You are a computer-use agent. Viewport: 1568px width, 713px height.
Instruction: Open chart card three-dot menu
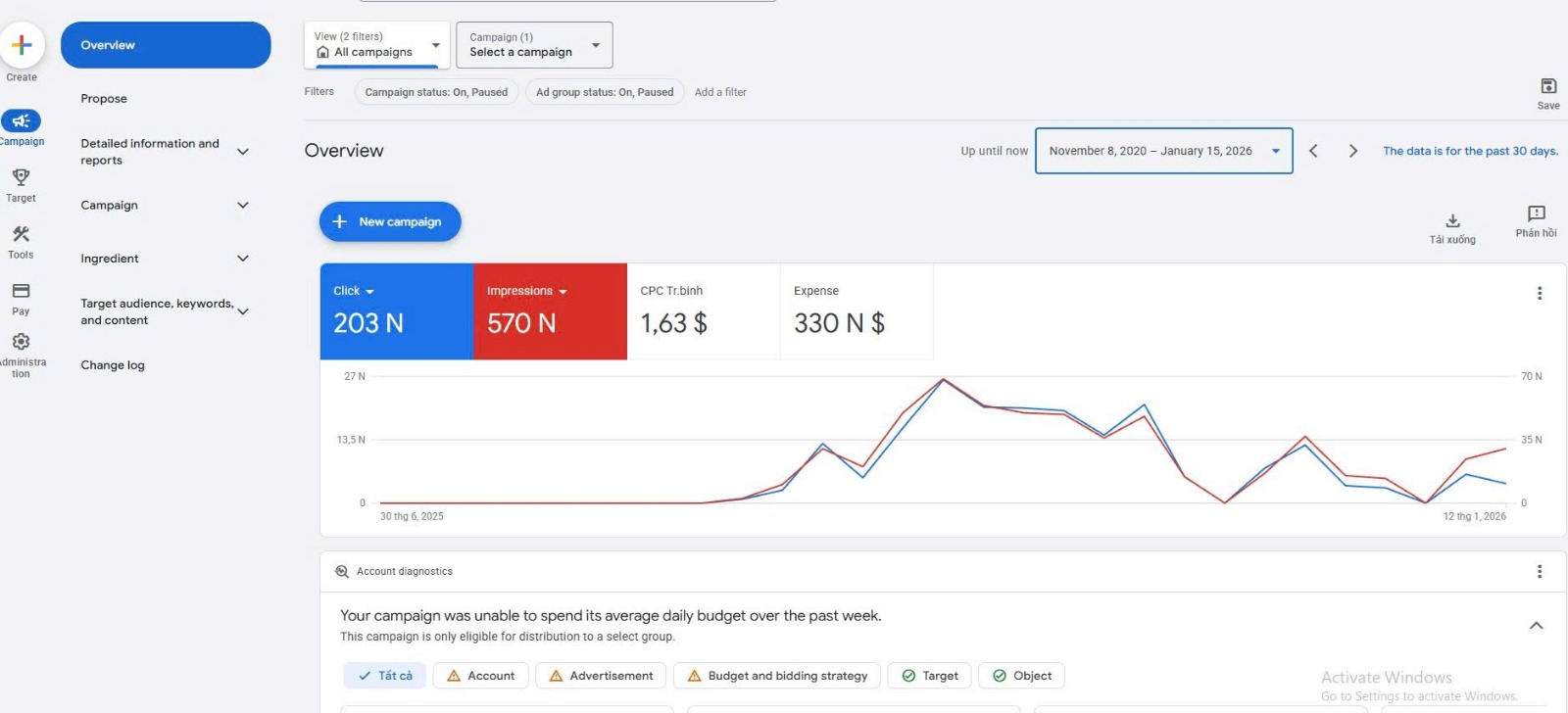(1539, 293)
